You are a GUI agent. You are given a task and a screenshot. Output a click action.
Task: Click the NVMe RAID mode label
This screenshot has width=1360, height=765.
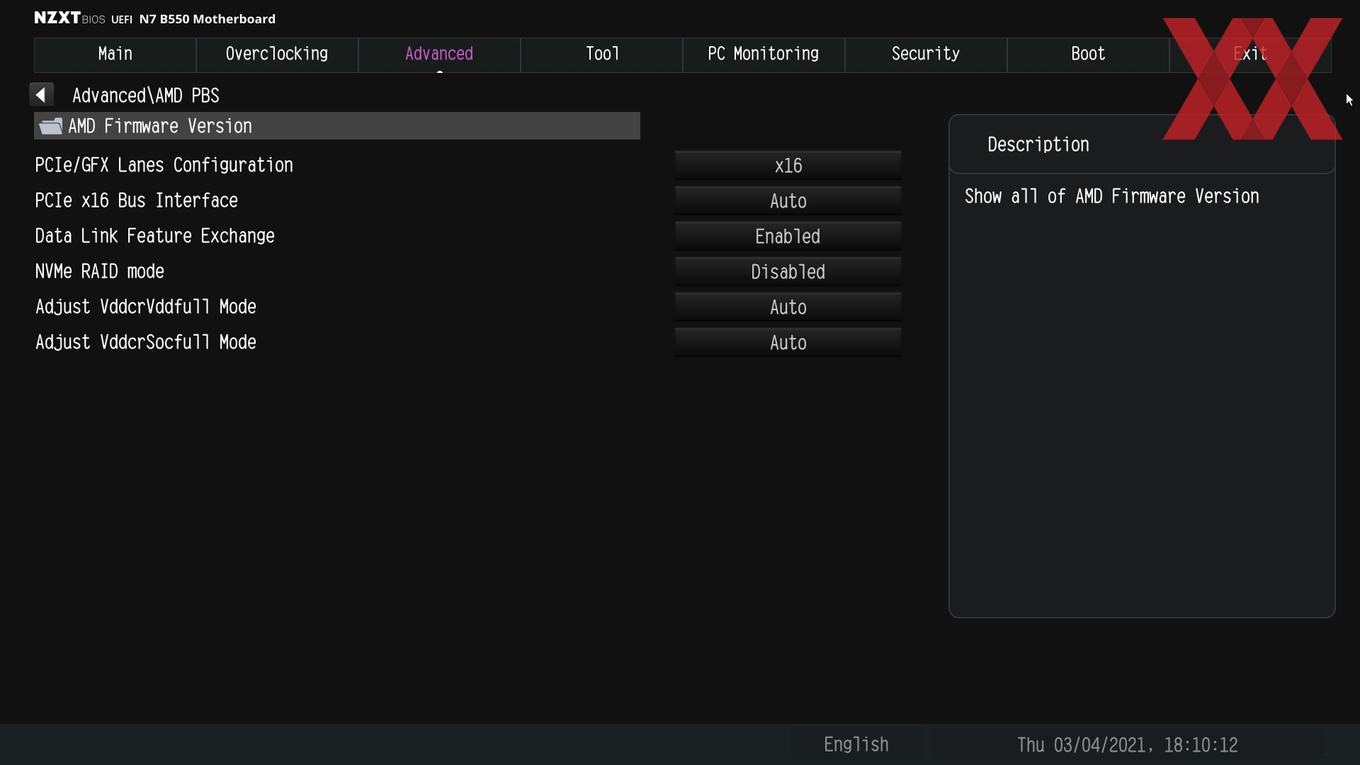point(100,271)
